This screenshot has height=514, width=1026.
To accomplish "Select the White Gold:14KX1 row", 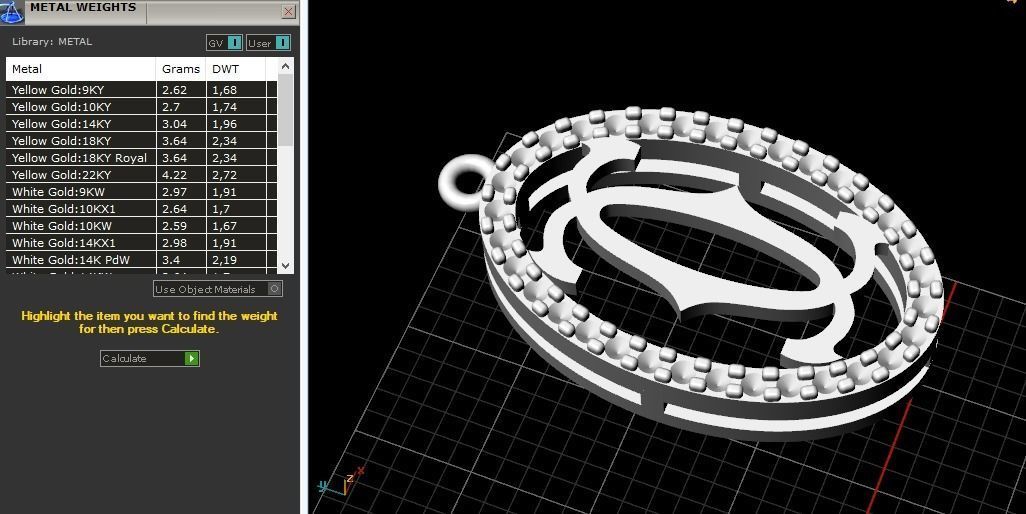I will point(141,243).
